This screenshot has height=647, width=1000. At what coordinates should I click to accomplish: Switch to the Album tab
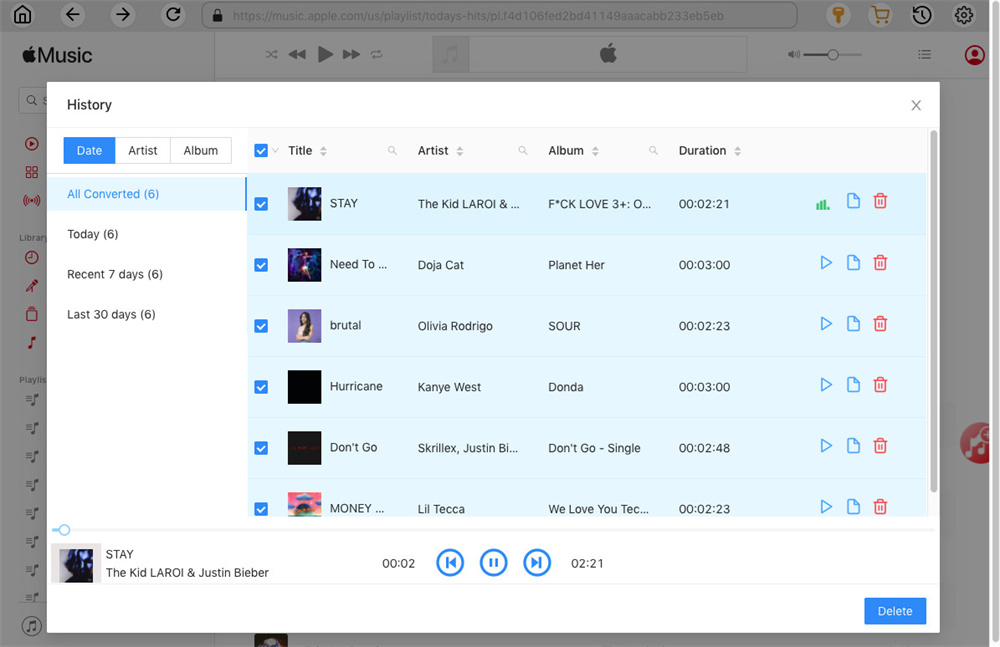(x=201, y=151)
